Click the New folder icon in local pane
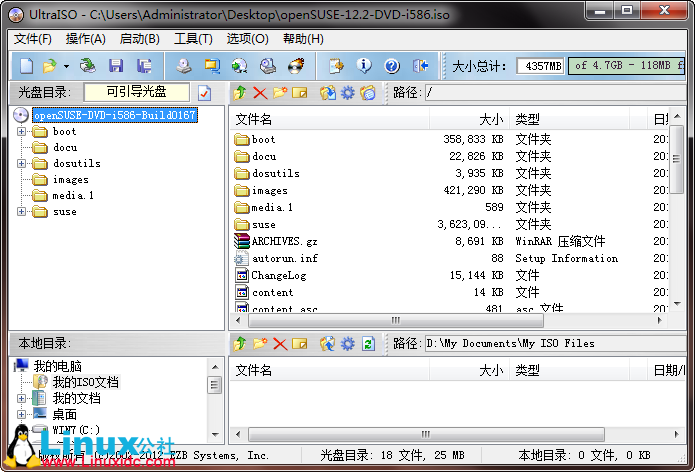 260,343
